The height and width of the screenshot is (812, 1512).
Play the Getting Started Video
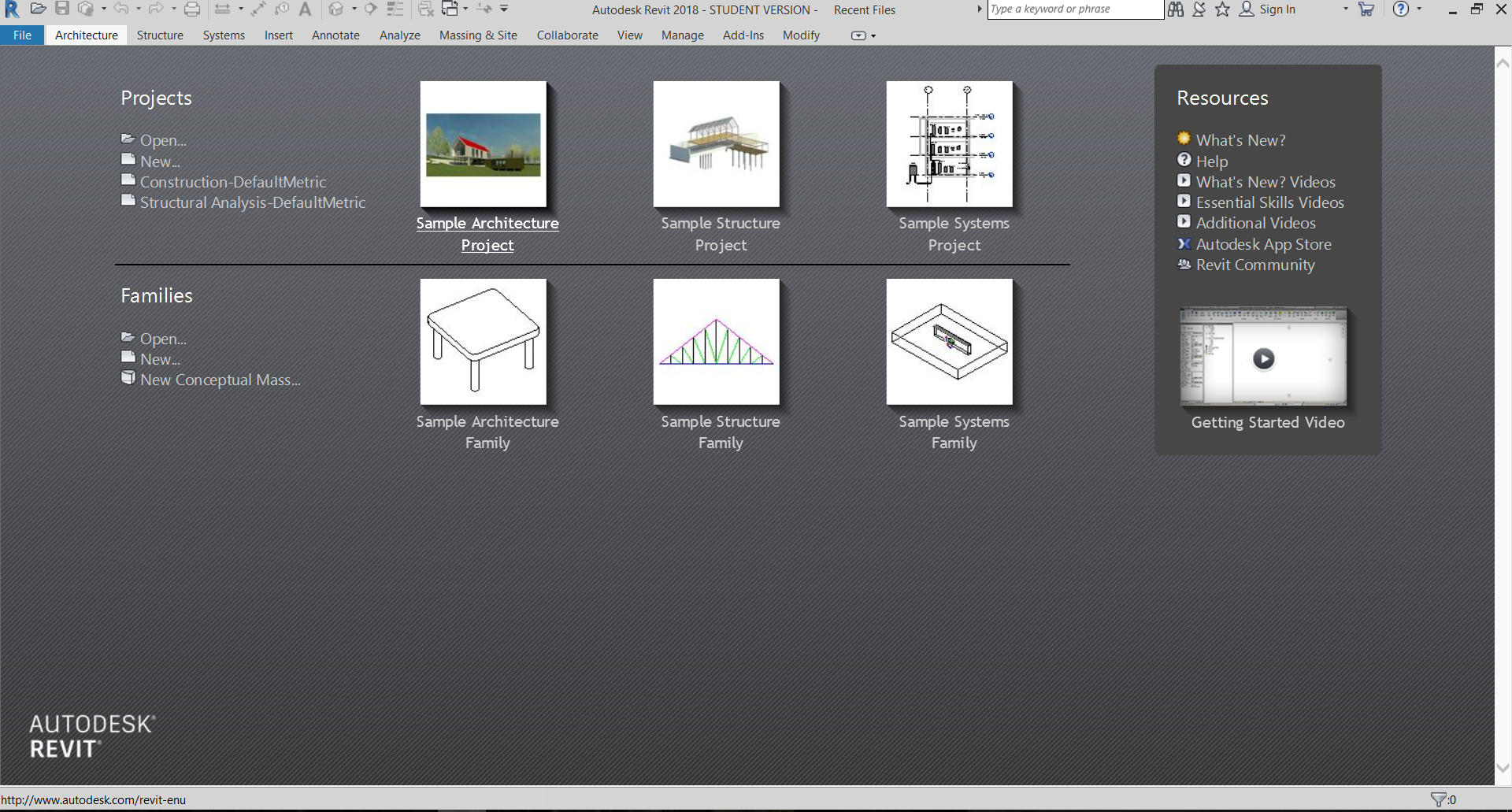1263,359
